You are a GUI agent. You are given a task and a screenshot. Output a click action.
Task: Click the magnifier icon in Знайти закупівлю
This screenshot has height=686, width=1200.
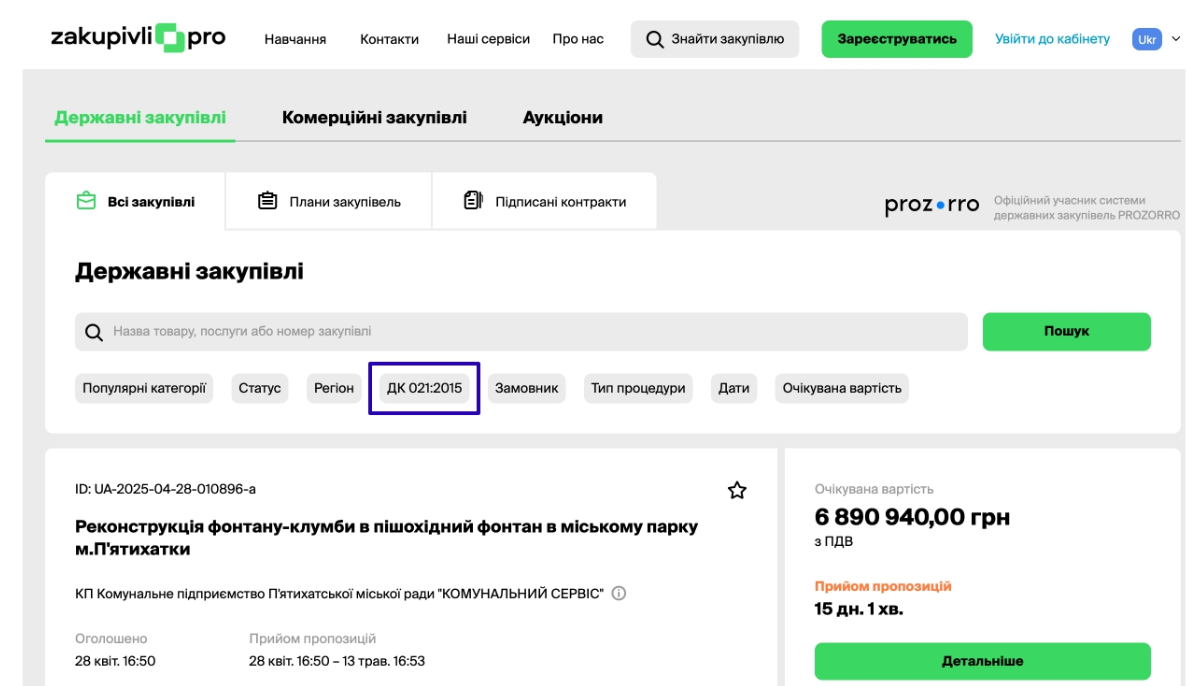pos(655,39)
